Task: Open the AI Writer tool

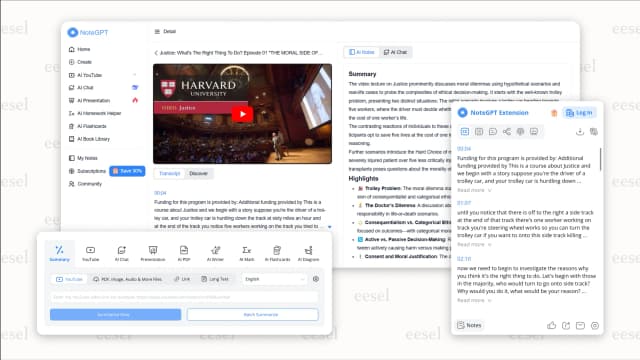Action: coord(215,253)
